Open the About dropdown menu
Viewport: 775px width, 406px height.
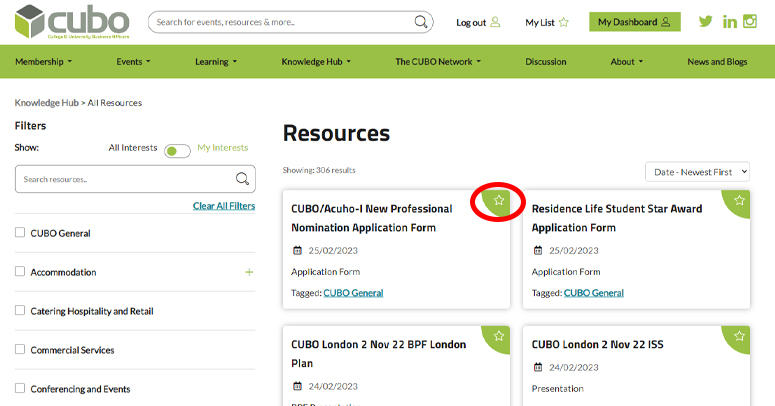tap(627, 62)
